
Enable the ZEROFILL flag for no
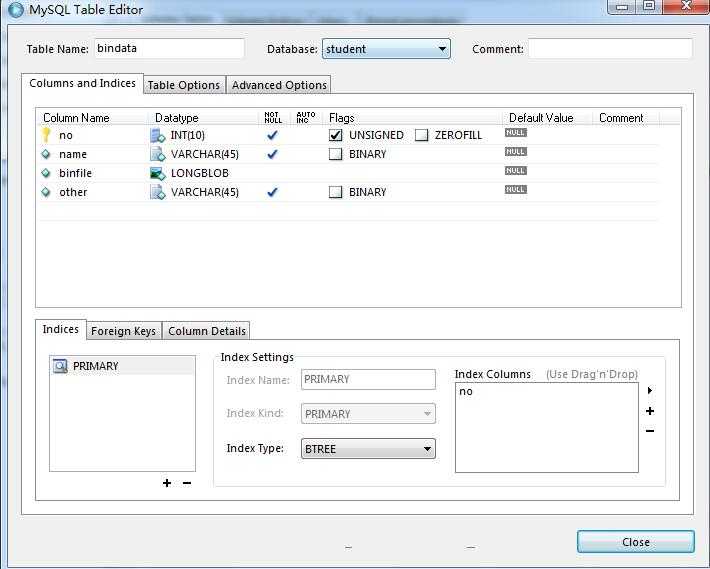[422, 135]
